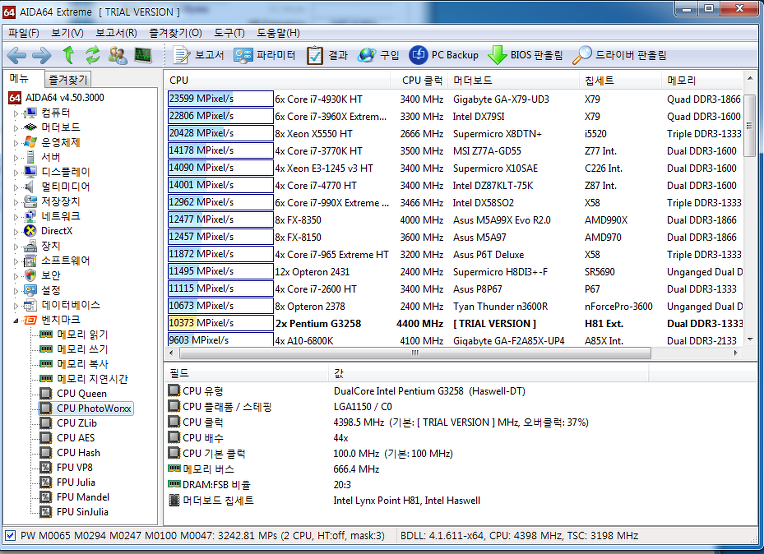
Task: Select the 23599 MPixel/s Core i7-4930K row
Action: (x=456, y=99)
